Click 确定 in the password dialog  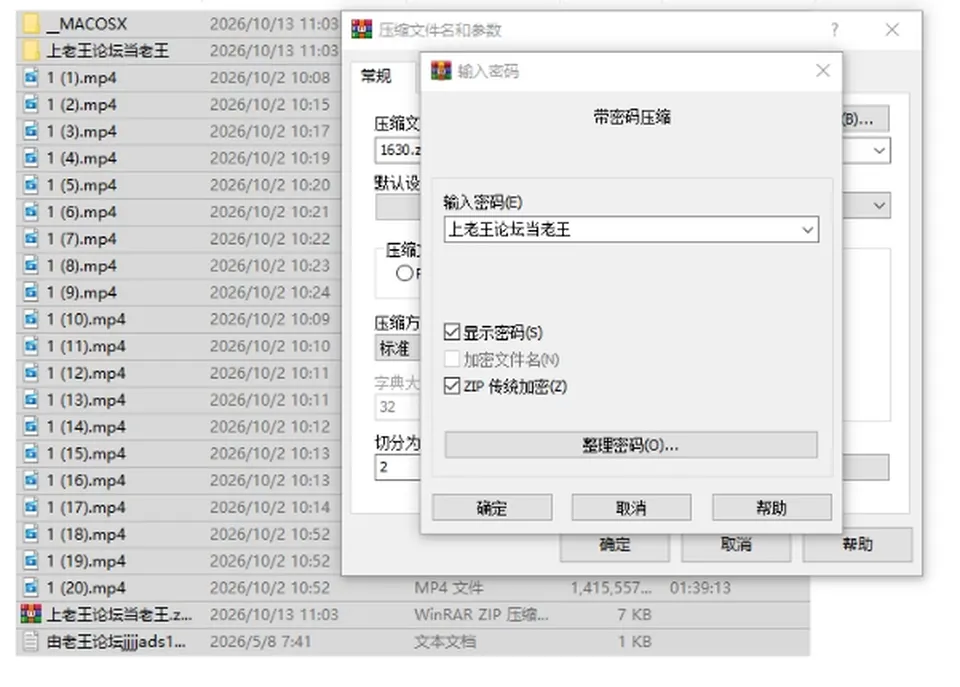[492, 508]
